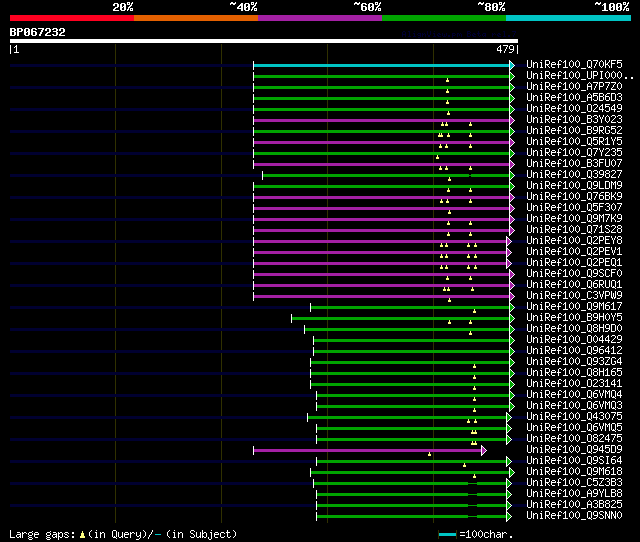Open hit UniRef100_Q2PEV1

(574, 252)
